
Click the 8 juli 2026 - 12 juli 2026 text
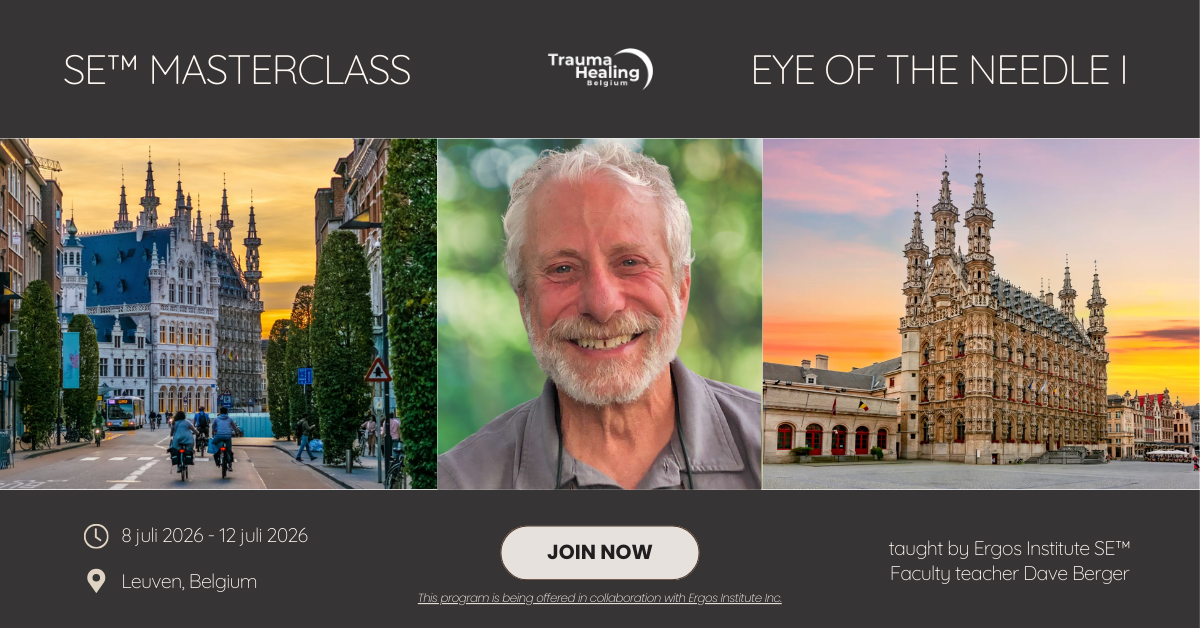[215, 536]
